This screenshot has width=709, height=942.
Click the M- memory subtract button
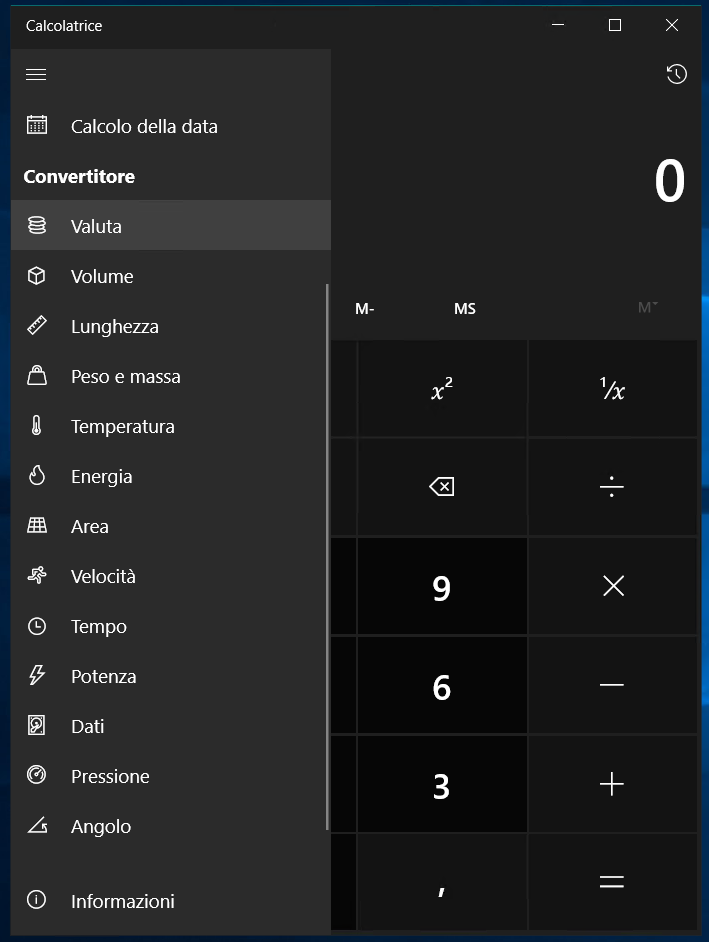[x=365, y=309]
